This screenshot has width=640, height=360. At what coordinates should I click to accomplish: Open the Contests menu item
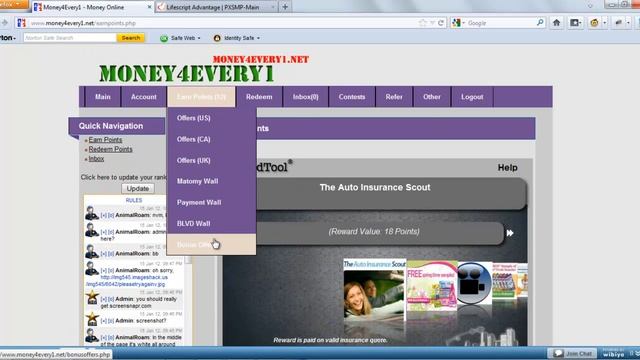352,97
